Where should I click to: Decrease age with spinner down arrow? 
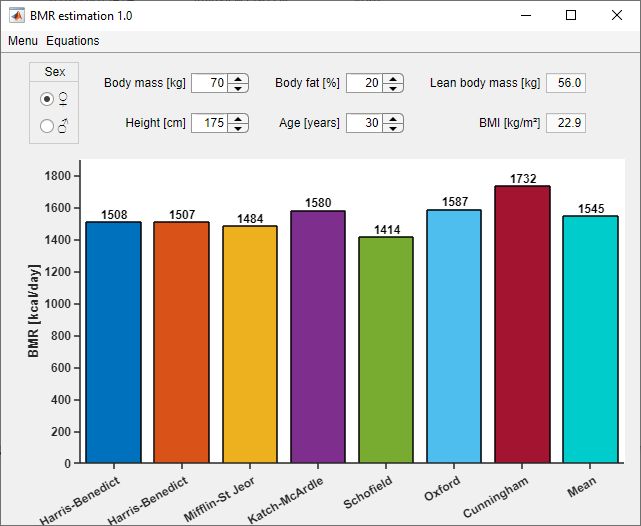(394, 128)
